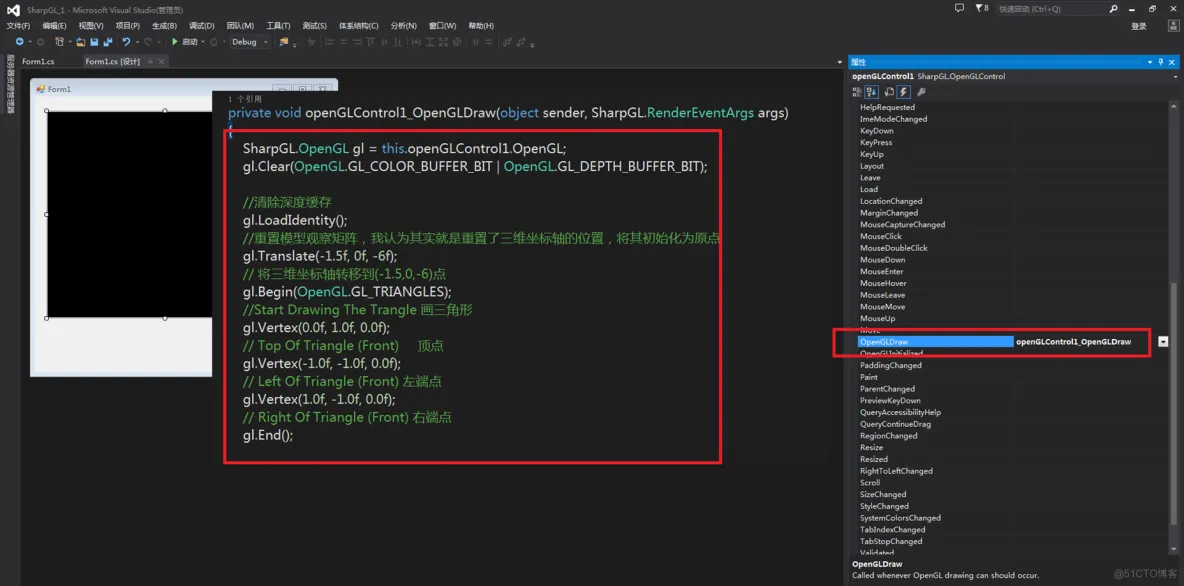Viewport: 1184px width, 586px height.
Task: Open the OpenGLDraw event handler dropdown arrow
Action: point(1163,341)
